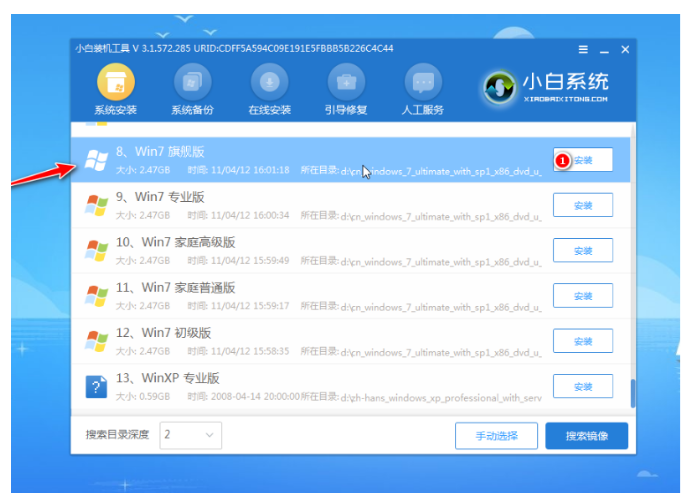
Task: Click the Windows logo of Win7 旗舰版
Action: point(97,161)
